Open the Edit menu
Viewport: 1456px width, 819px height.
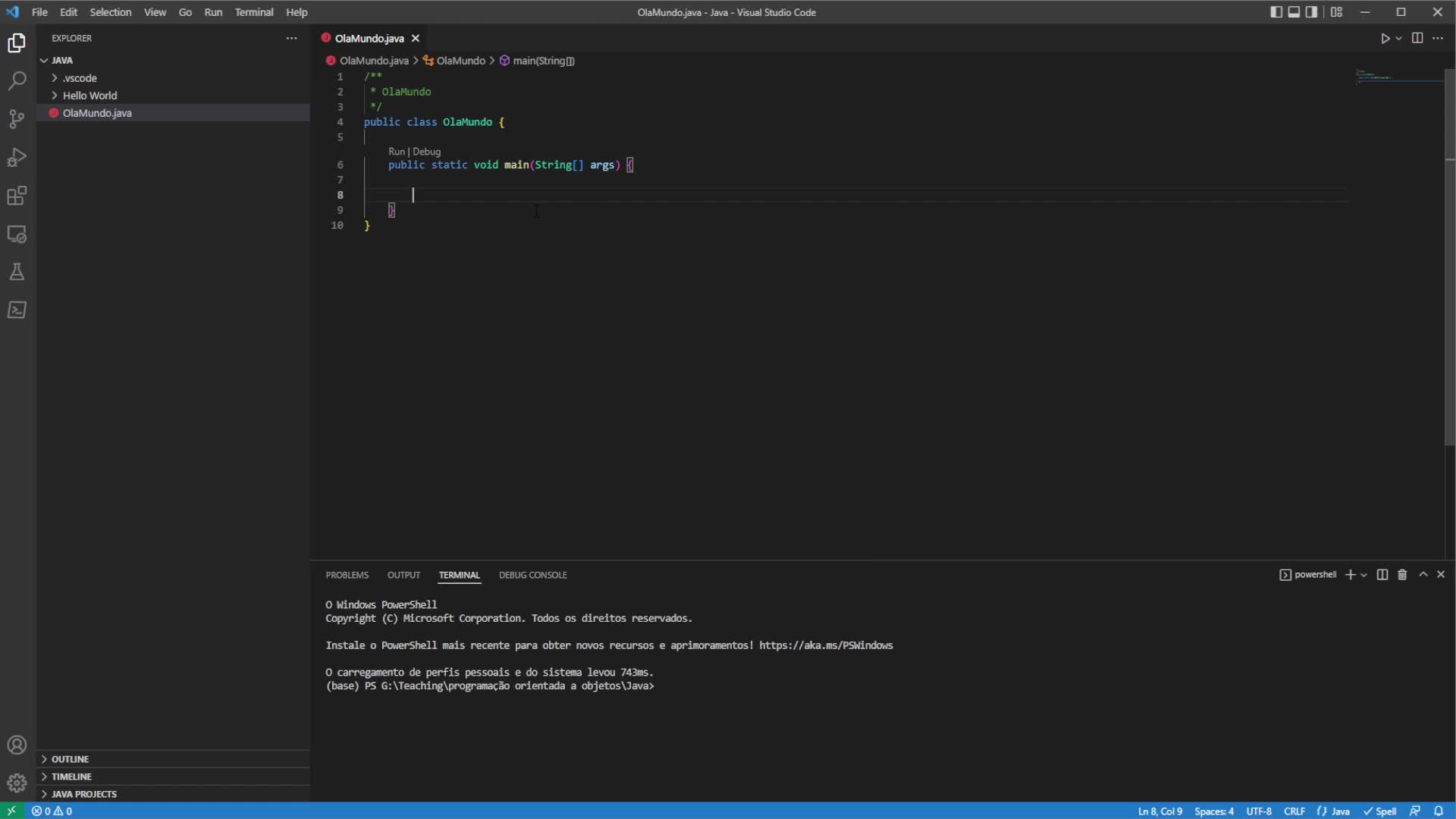(x=68, y=12)
